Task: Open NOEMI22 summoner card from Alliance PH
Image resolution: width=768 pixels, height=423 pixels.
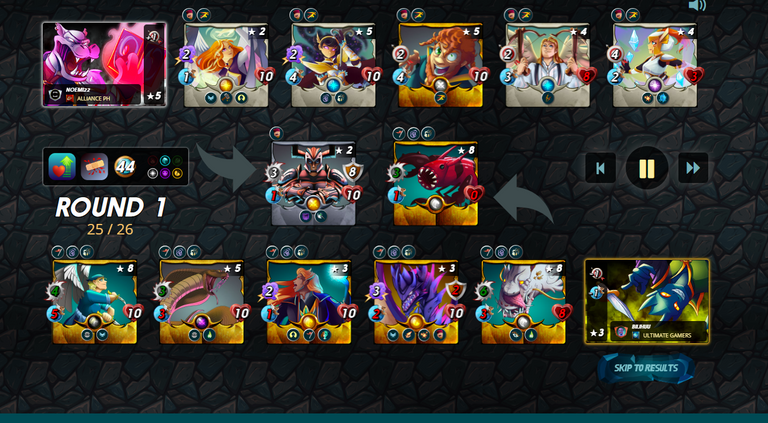Action: [104, 64]
